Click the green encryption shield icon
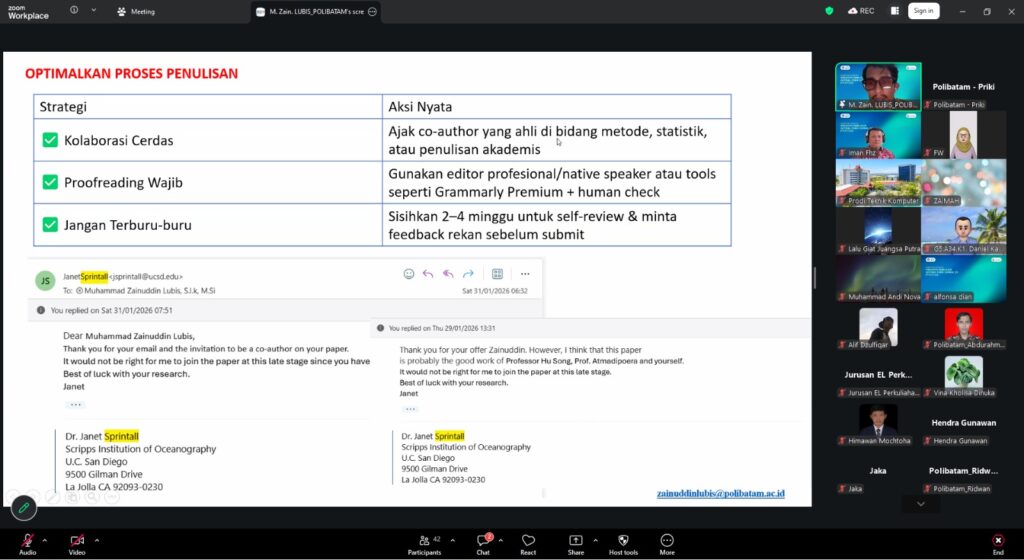 point(829,11)
